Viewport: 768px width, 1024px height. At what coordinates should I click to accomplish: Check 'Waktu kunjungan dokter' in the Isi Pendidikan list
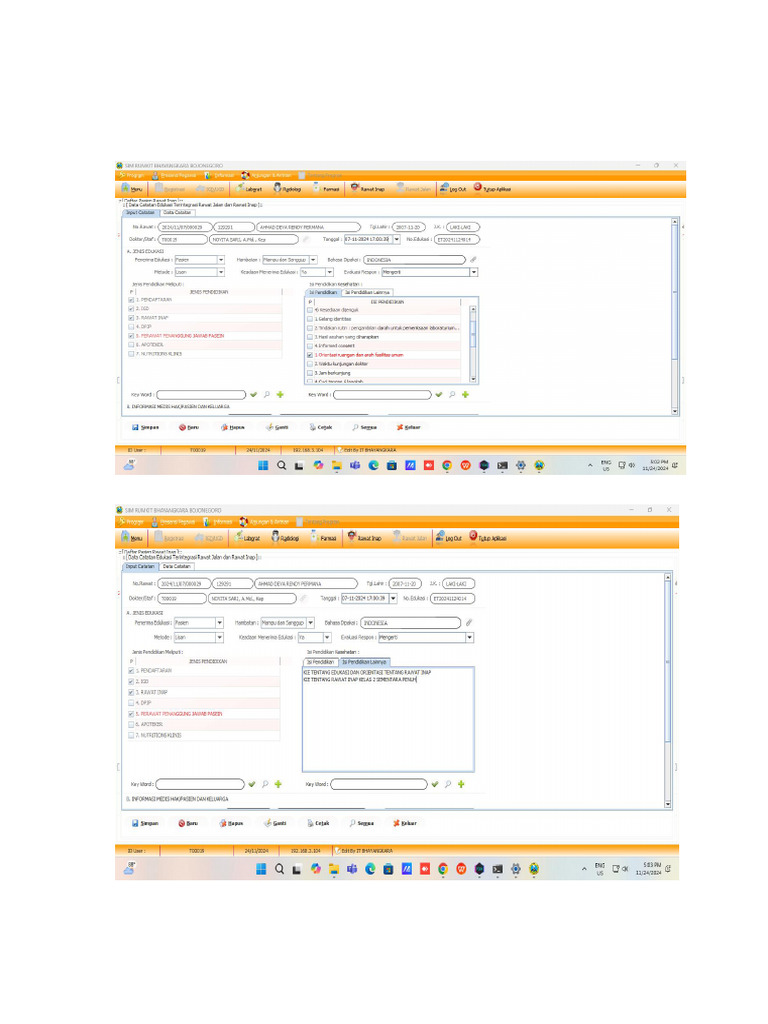click(310, 364)
